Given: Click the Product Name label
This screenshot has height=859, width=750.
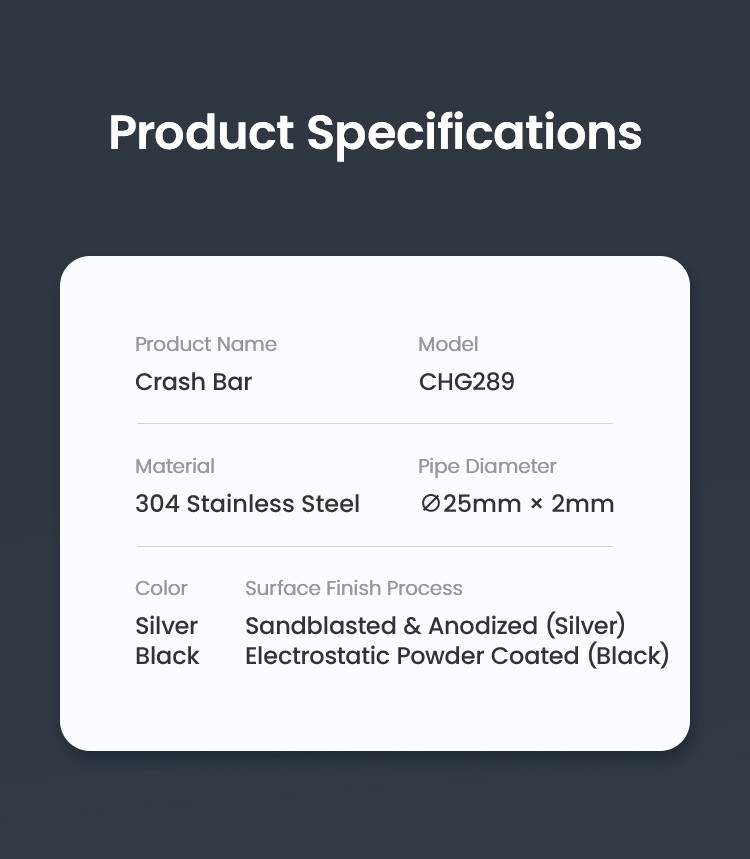Looking at the screenshot, I should (206, 344).
